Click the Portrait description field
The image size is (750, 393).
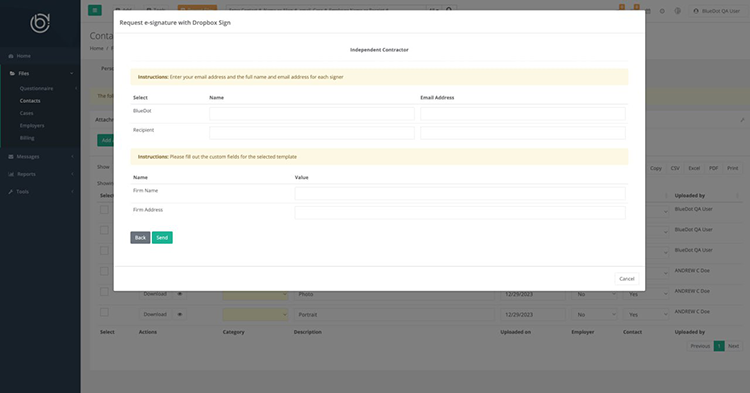pyautogui.click(x=394, y=315)
